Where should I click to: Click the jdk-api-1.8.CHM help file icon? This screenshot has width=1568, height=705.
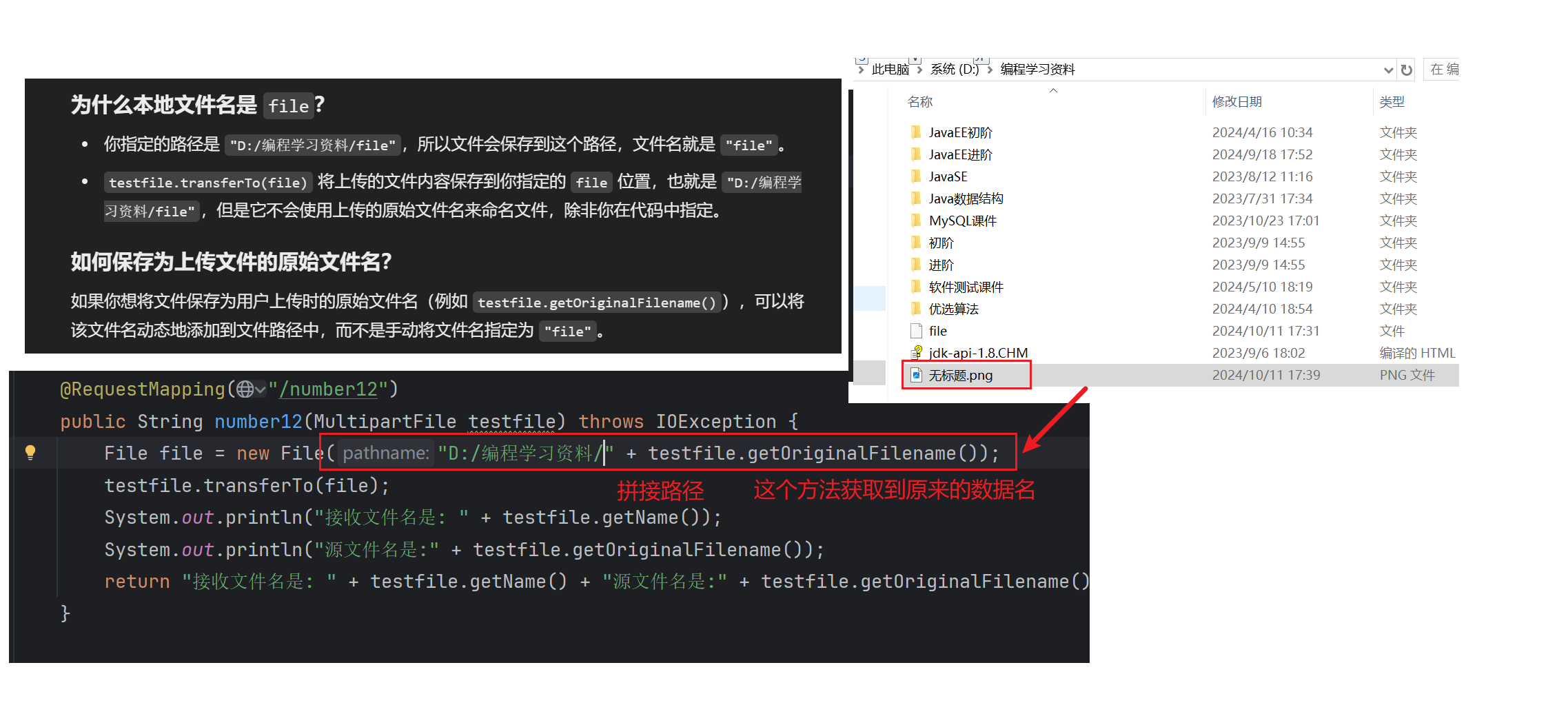point(916,352)
